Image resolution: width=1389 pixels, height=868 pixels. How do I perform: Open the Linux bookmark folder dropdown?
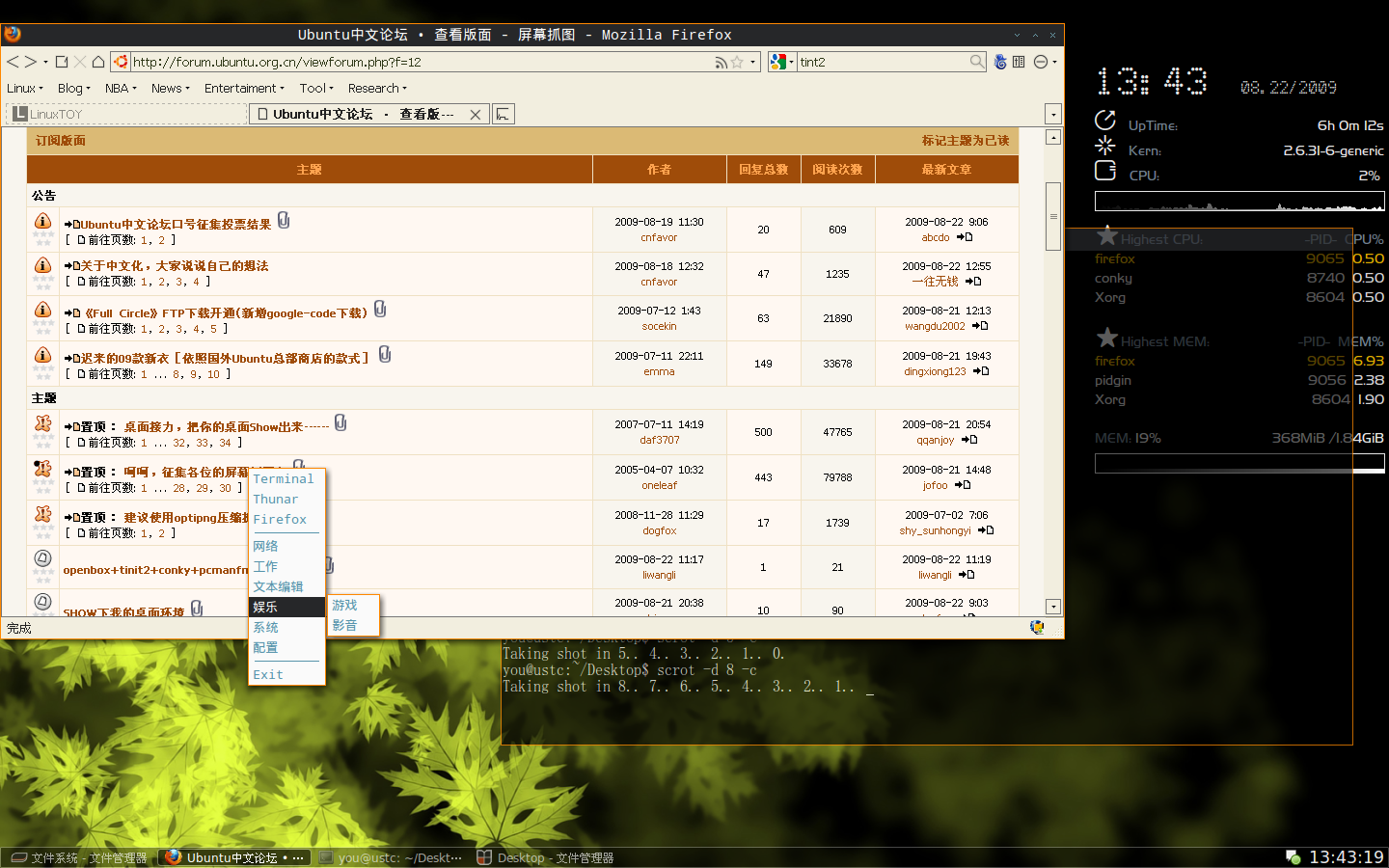pos(25,88)
